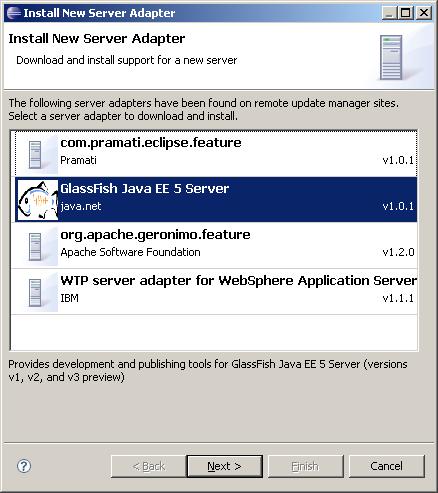Click the Cancel button
Image resolution: width=438 pixels, height=493 pixels.
(387, 466)
